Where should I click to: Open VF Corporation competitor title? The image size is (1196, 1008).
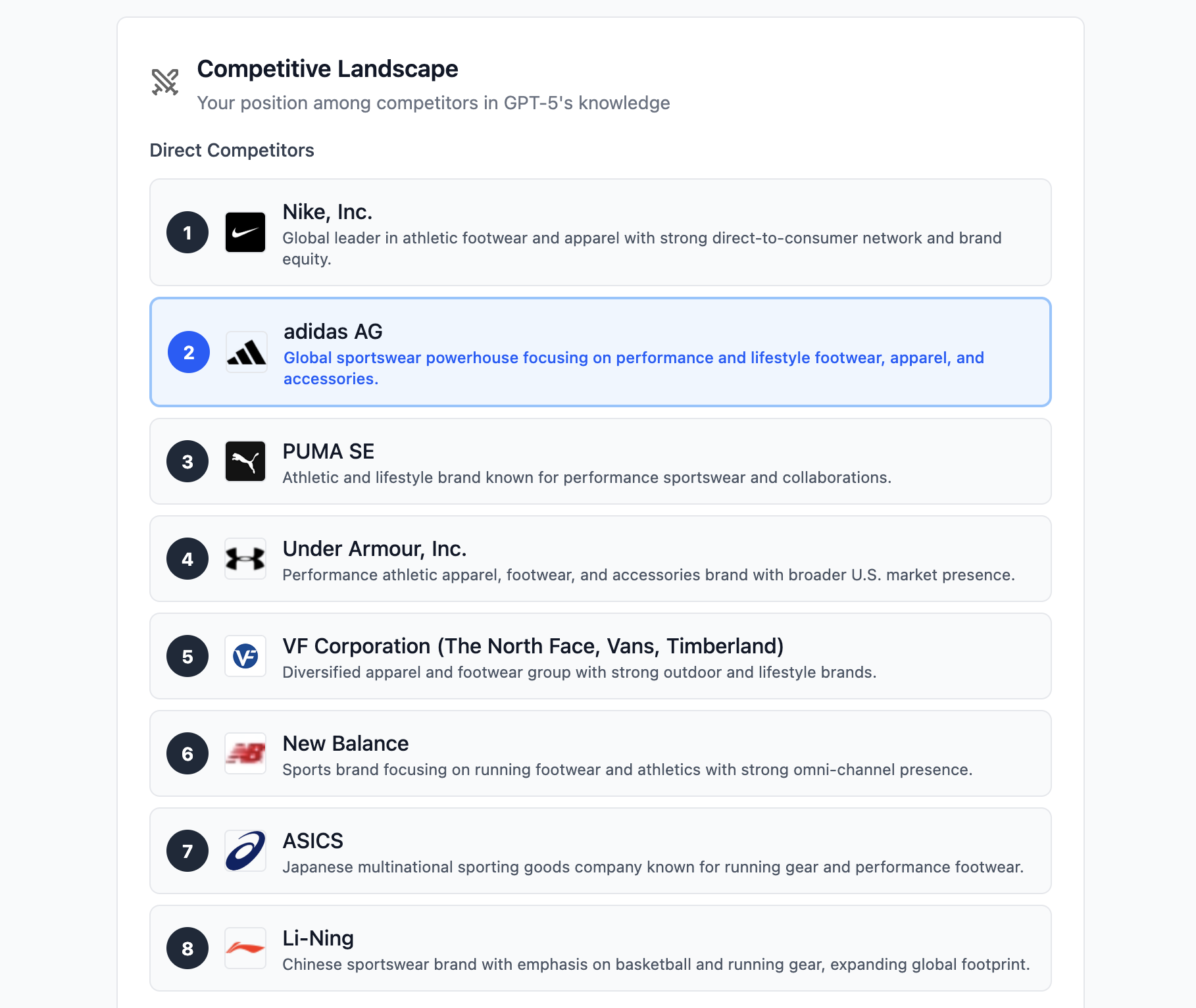pos(533,646)
